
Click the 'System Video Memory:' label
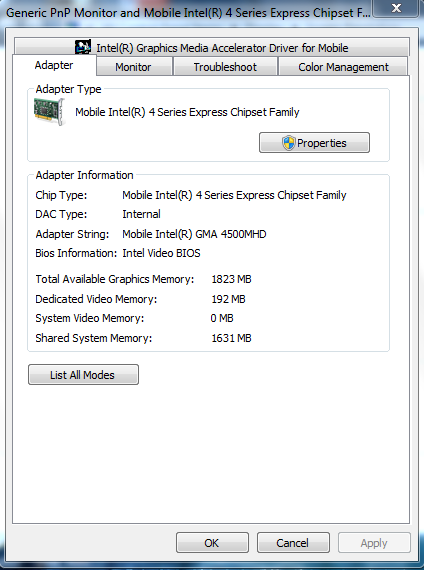(x=89, y=318)
